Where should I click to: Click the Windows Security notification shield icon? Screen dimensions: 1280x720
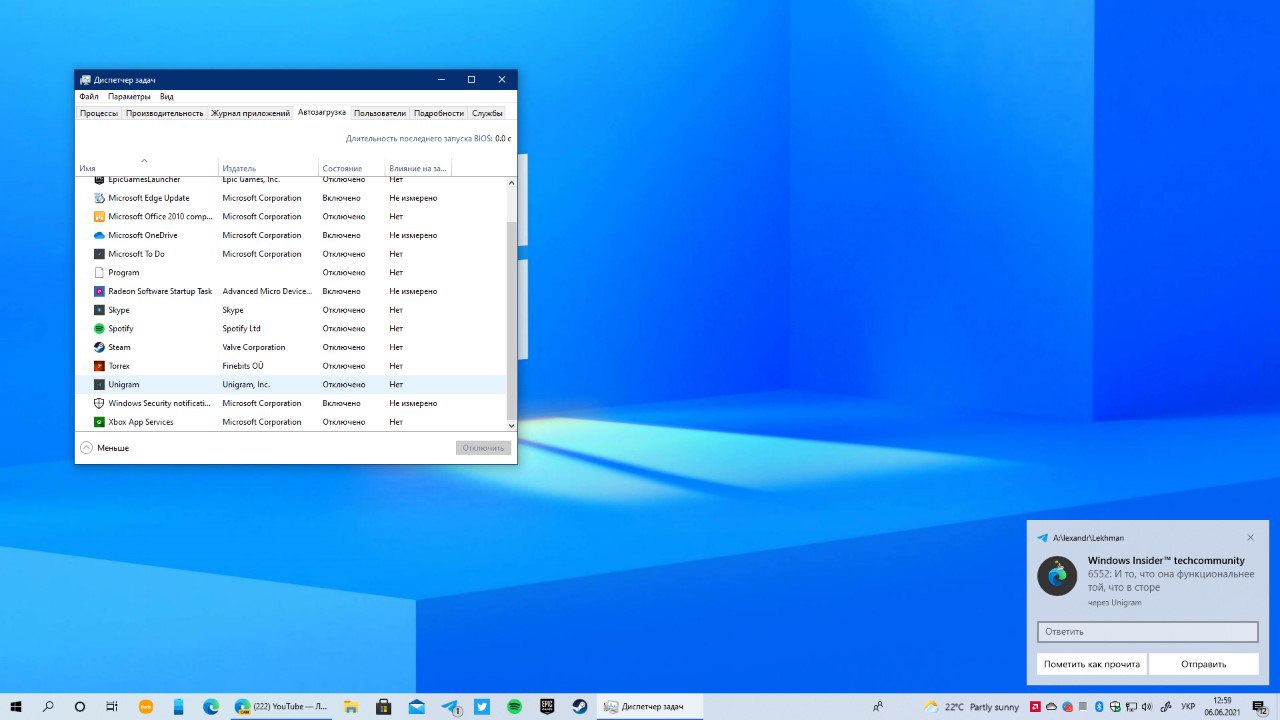99,403
